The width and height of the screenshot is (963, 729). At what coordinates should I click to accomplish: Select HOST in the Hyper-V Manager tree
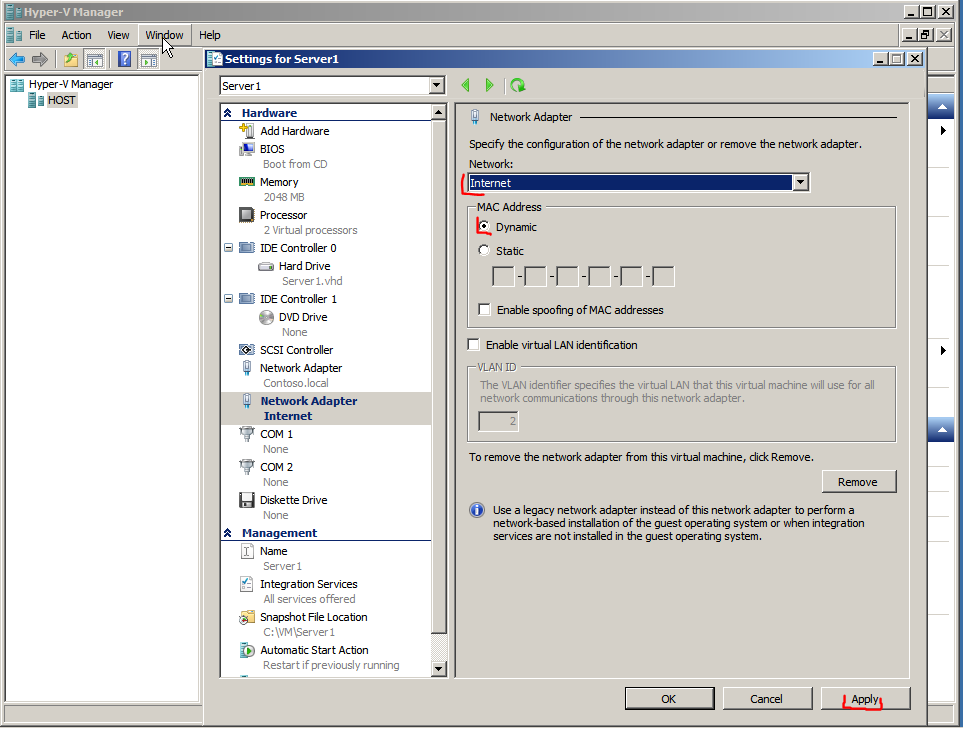(61, 100)
